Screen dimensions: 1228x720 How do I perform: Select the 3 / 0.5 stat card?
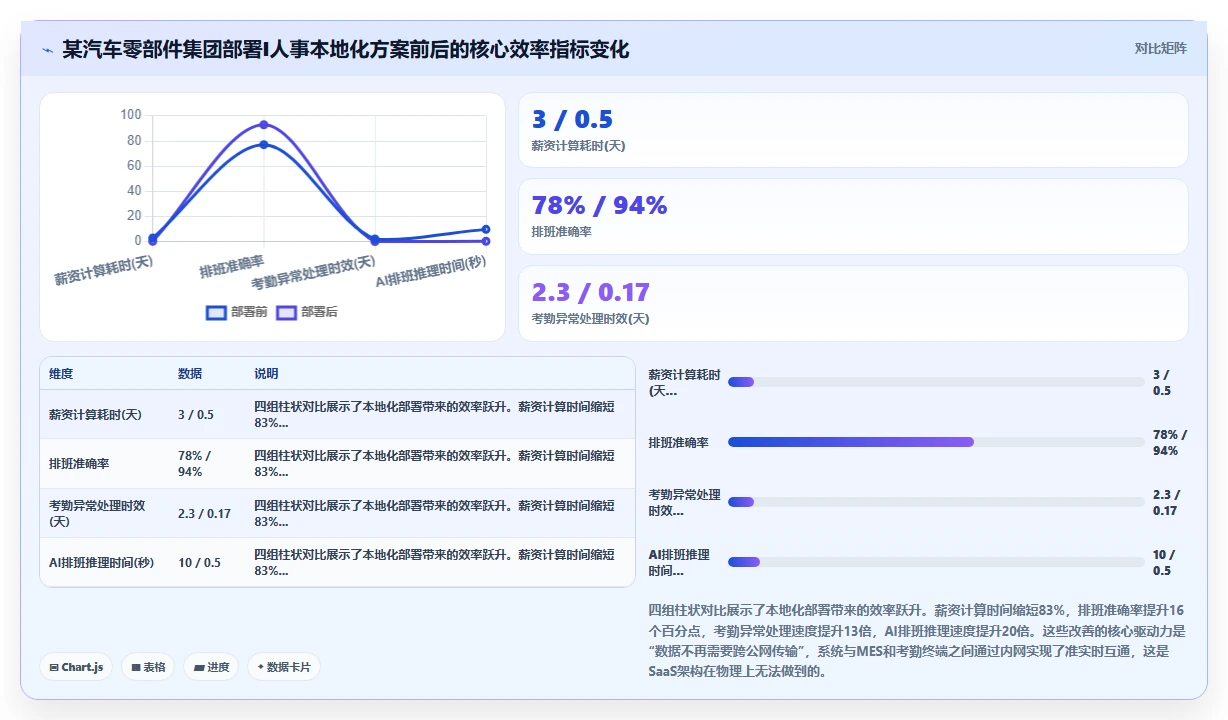point(853,130)
